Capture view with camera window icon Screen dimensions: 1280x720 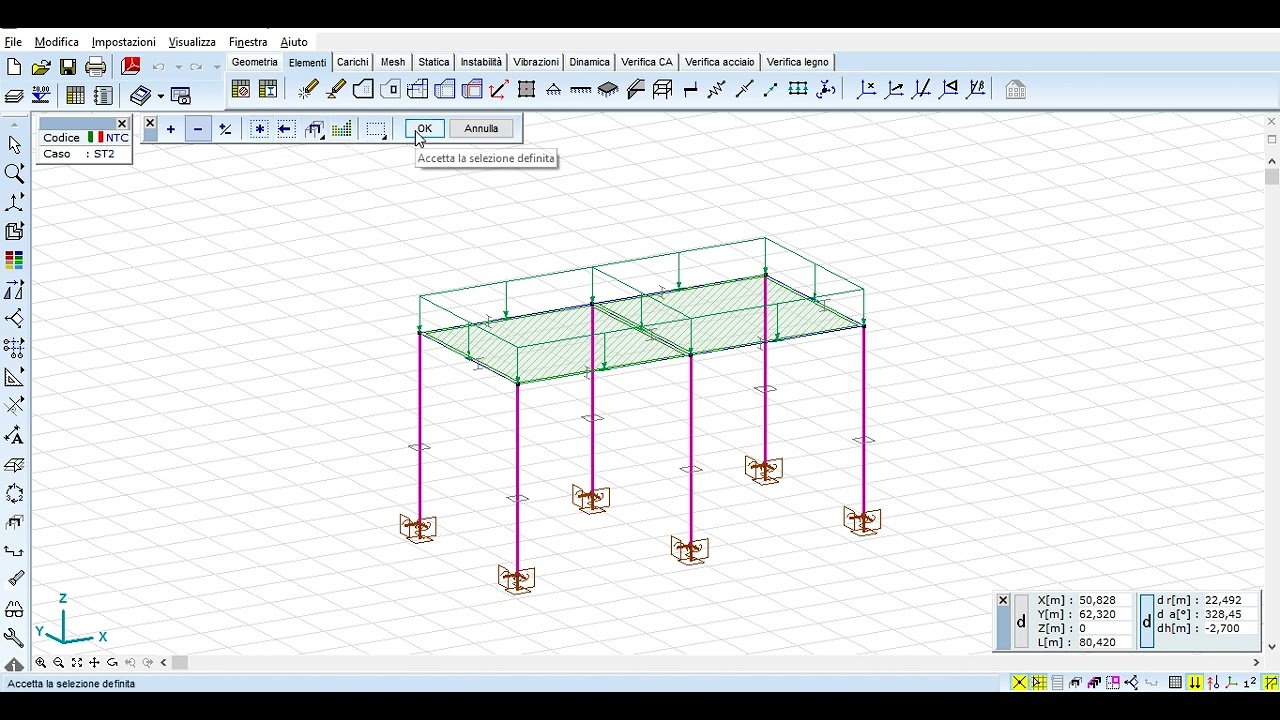click(x=181, y=96)
